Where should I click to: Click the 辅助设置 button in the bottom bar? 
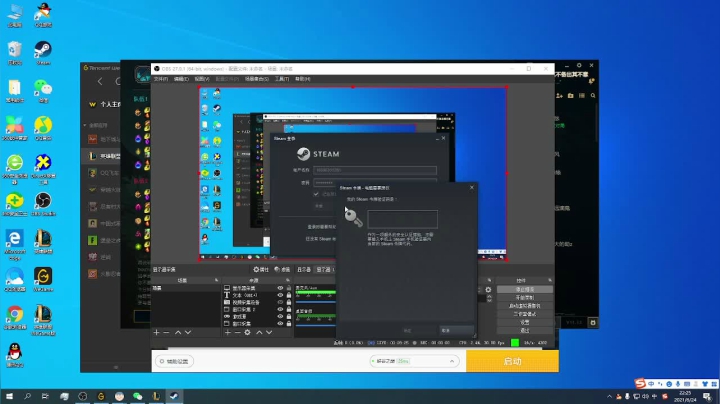coord(174,361)
